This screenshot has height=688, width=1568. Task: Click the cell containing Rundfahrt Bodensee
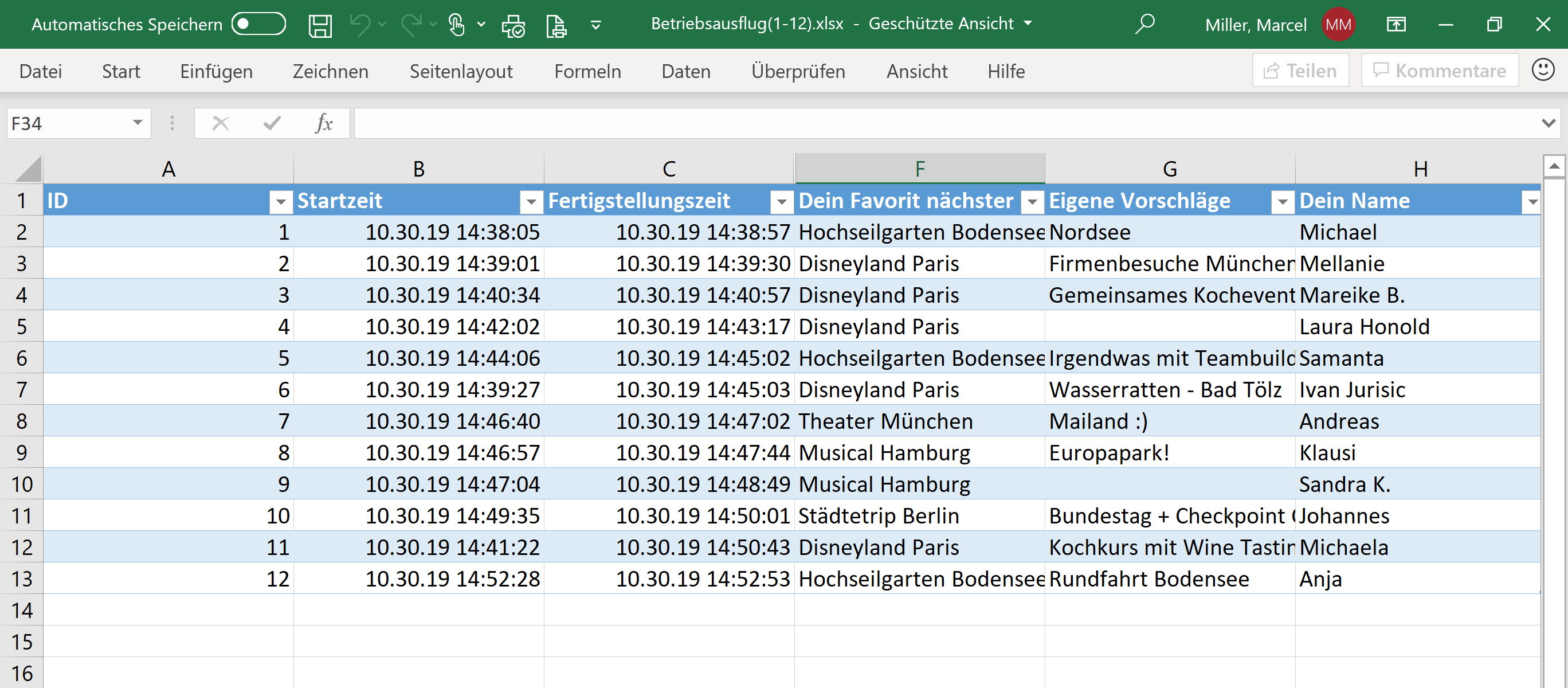click(x=1170, y=579)
